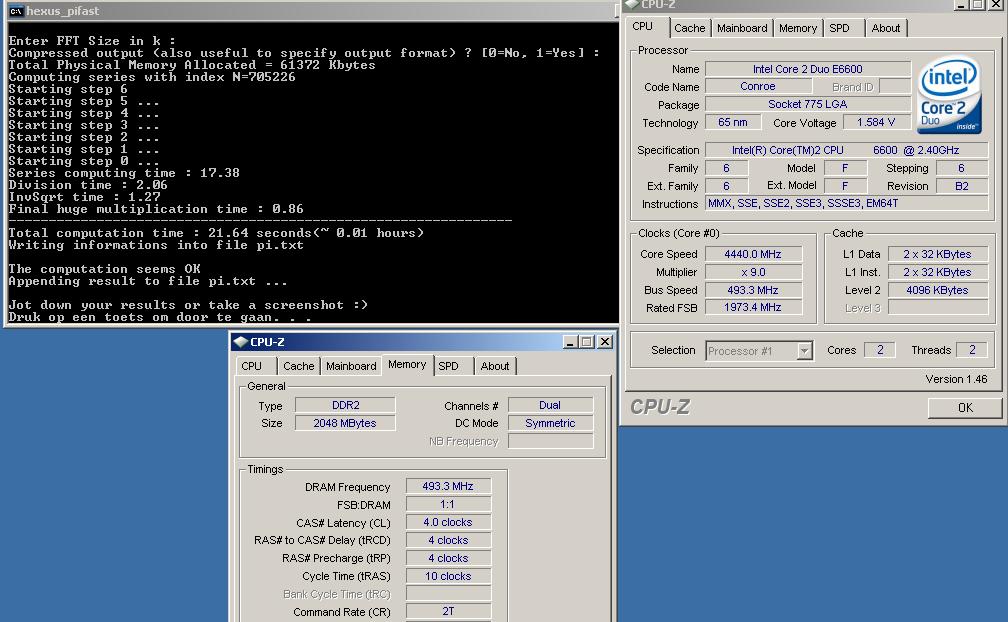Click the Core Voltage value 1.584 V
Screen dimensions: 1008x622
(x=876, y=122)
